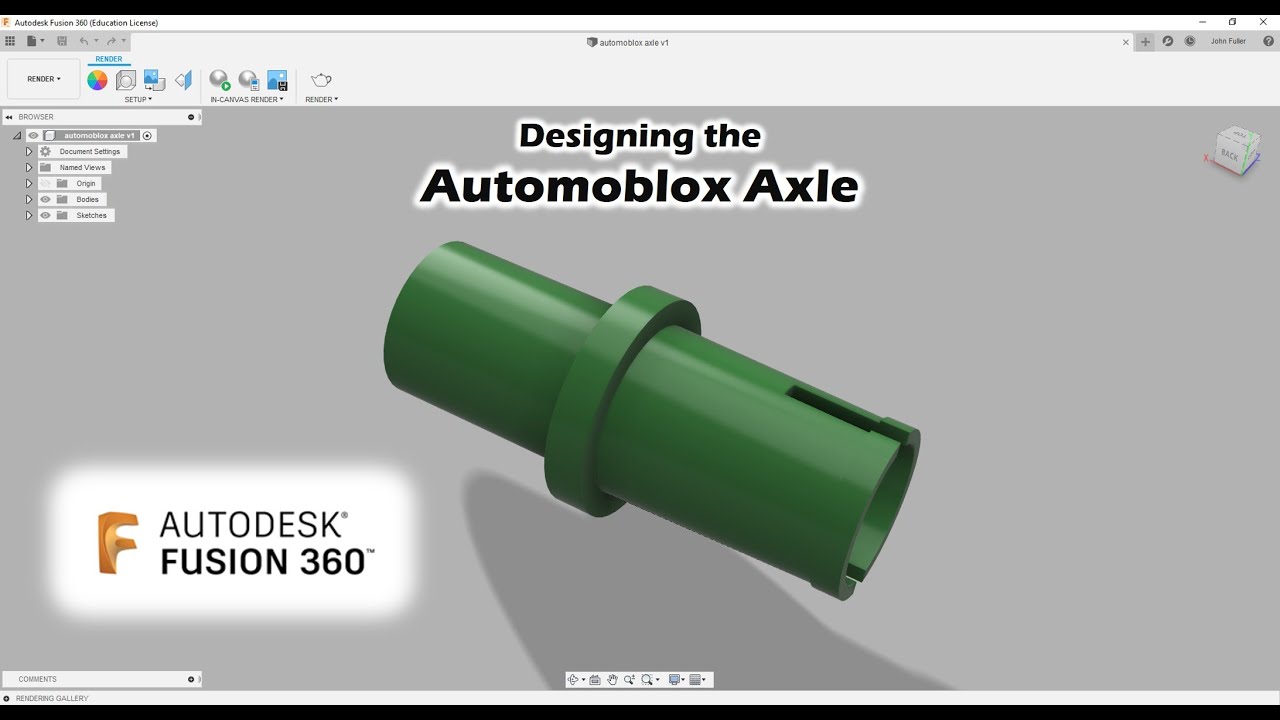Open the Grid and Snaps icon

click(x=695, y=680)
